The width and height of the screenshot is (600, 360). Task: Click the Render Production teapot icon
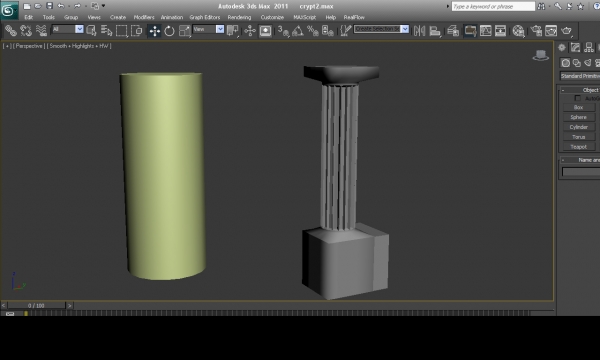click(x=566, y=31)
